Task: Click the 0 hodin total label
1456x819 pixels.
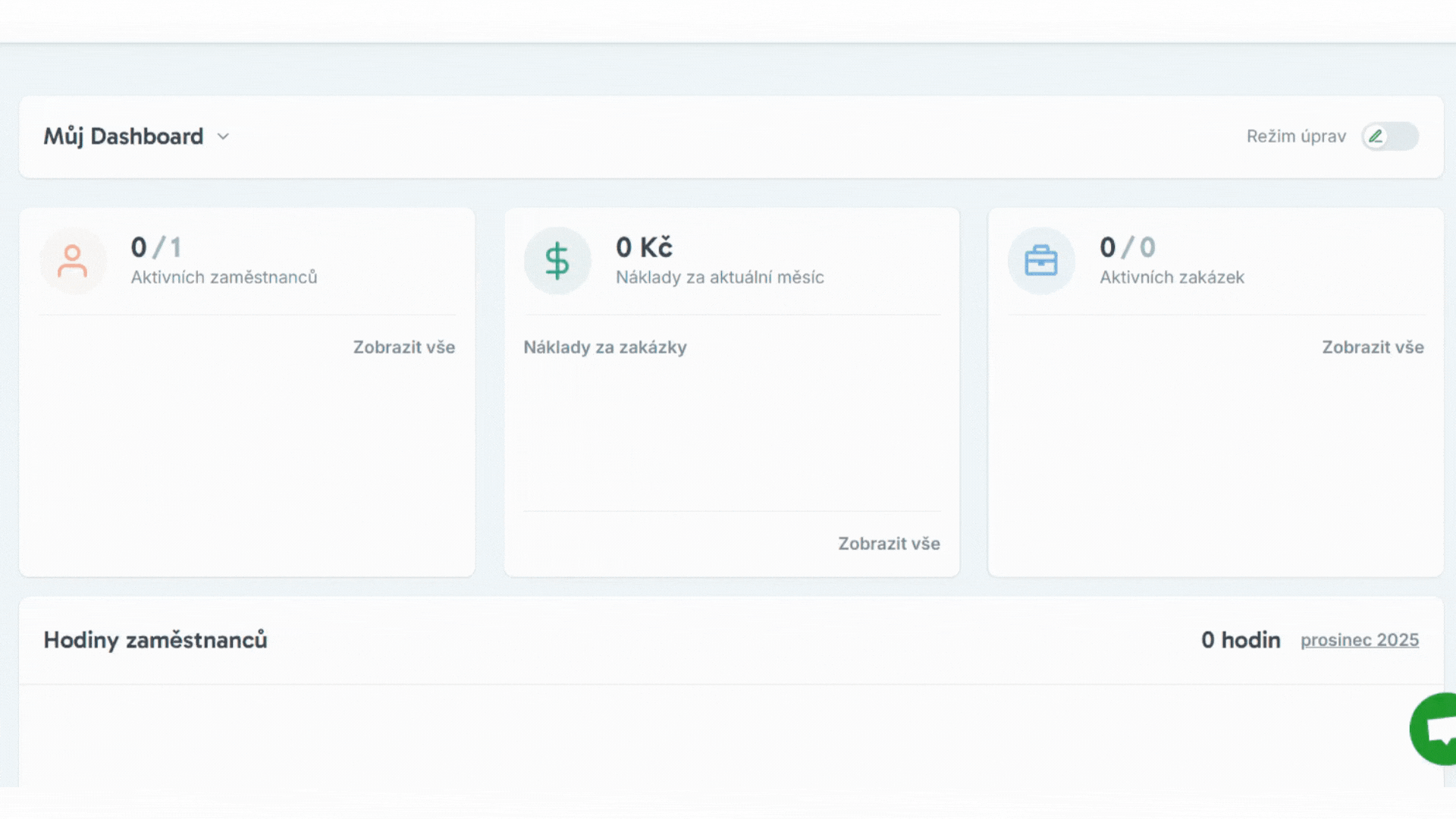Action: [x=1241, y=640]
